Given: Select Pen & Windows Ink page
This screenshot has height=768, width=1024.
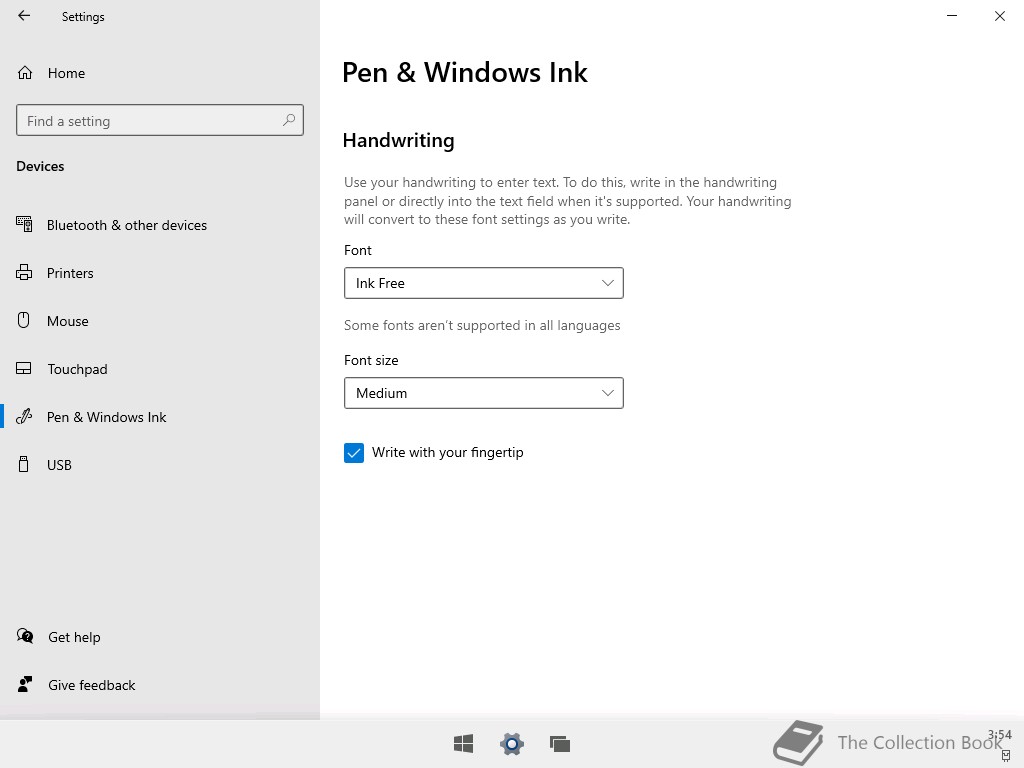Looking at the screenshot, I should coord(160,417).
